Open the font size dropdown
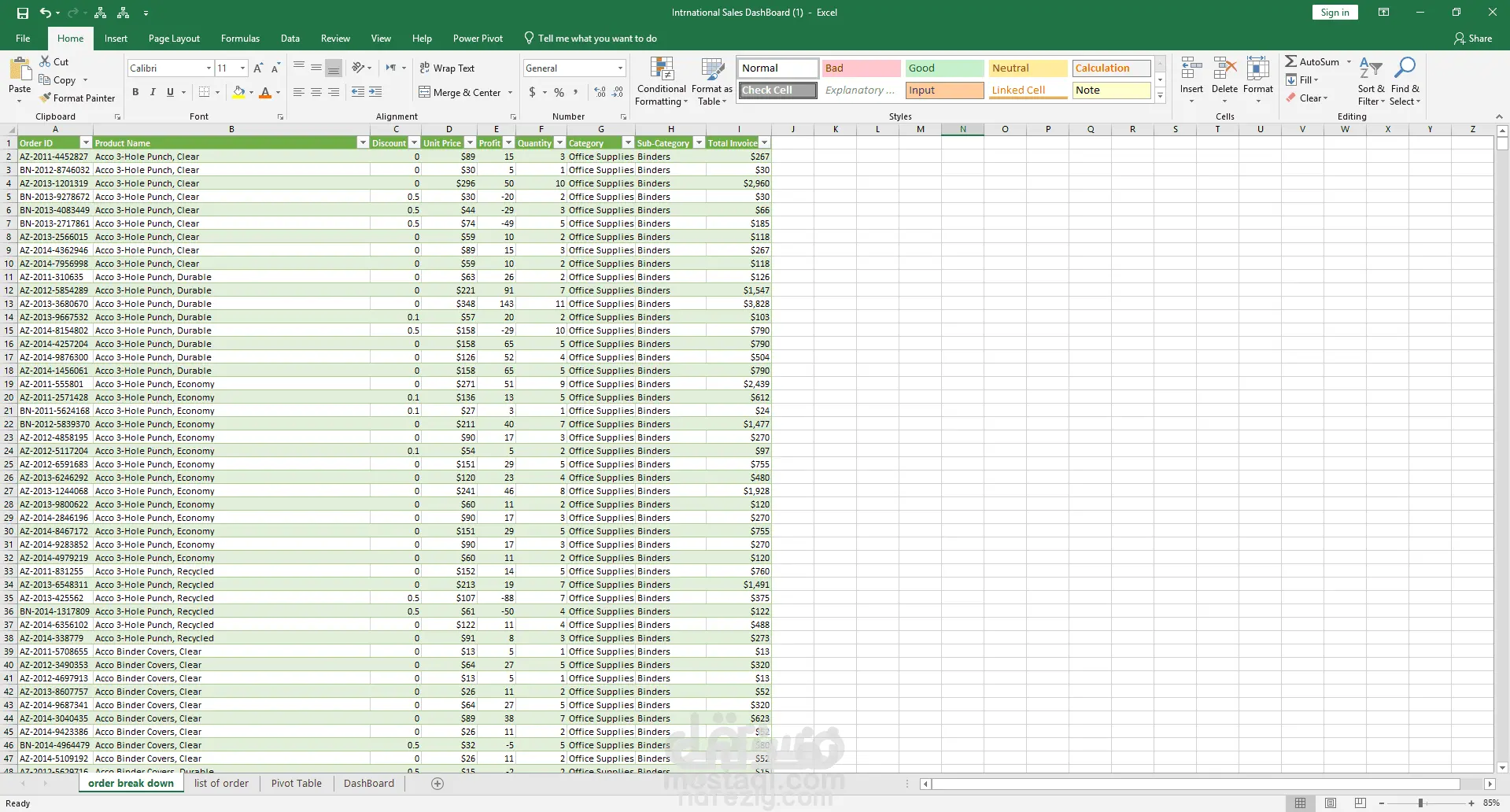 [242, 68]
